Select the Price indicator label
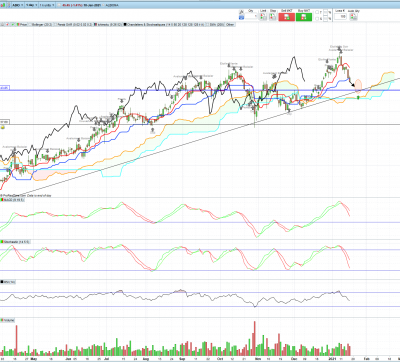Image resolution: width=400 pixels, height=362 pixels. tap(22, 24)
